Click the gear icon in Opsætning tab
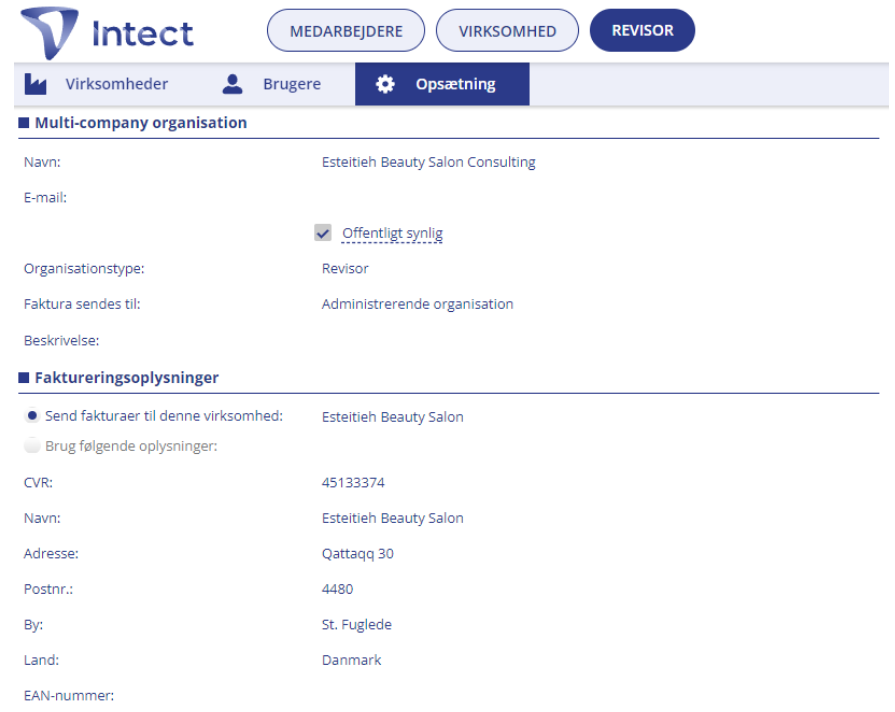This screenshot has width=895, height=712. (385, 84)
